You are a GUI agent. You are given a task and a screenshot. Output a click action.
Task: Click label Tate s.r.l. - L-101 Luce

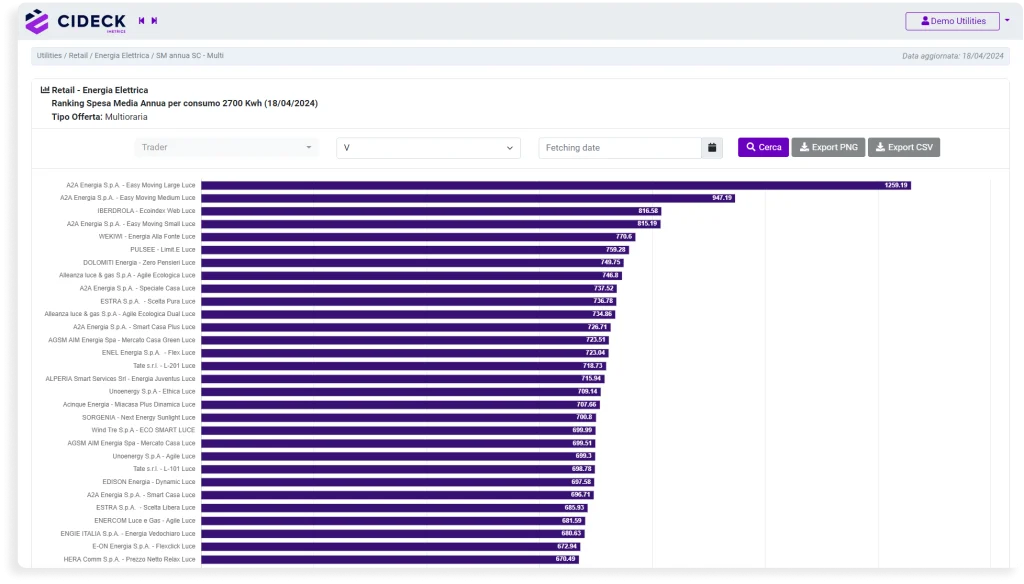pos(164,469)
